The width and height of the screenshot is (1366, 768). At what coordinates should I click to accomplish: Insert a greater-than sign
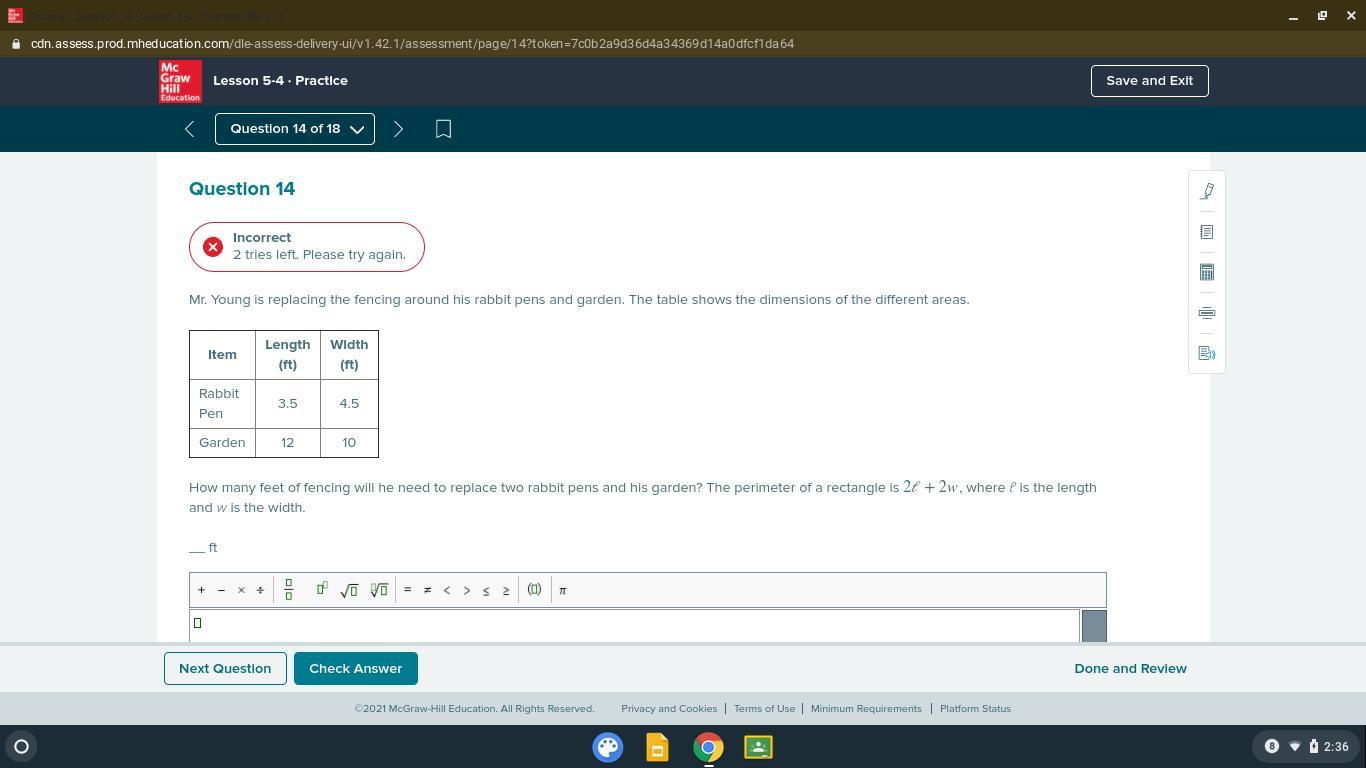tap(466, 590)
